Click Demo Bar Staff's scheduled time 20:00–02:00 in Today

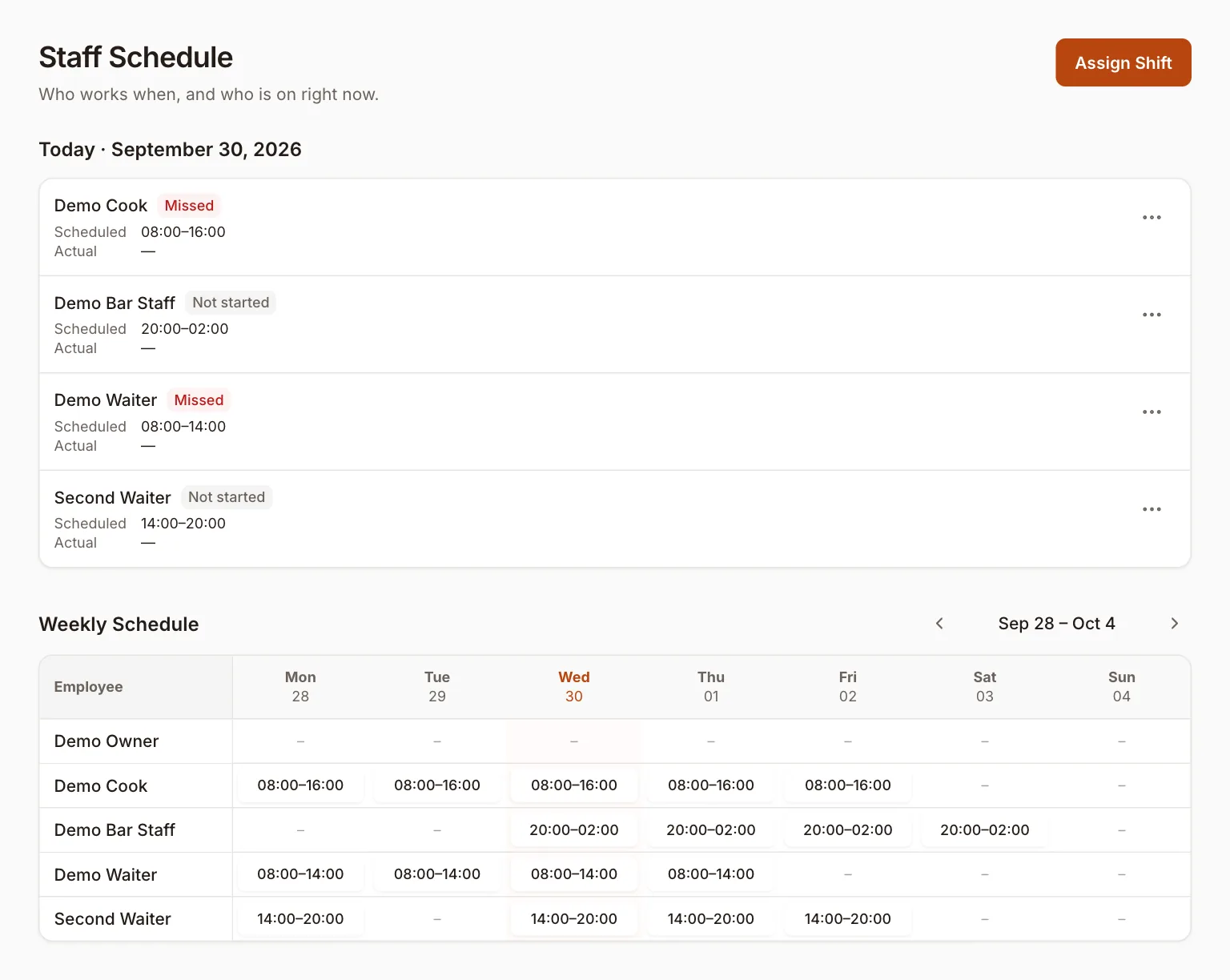tap(185, 329)
